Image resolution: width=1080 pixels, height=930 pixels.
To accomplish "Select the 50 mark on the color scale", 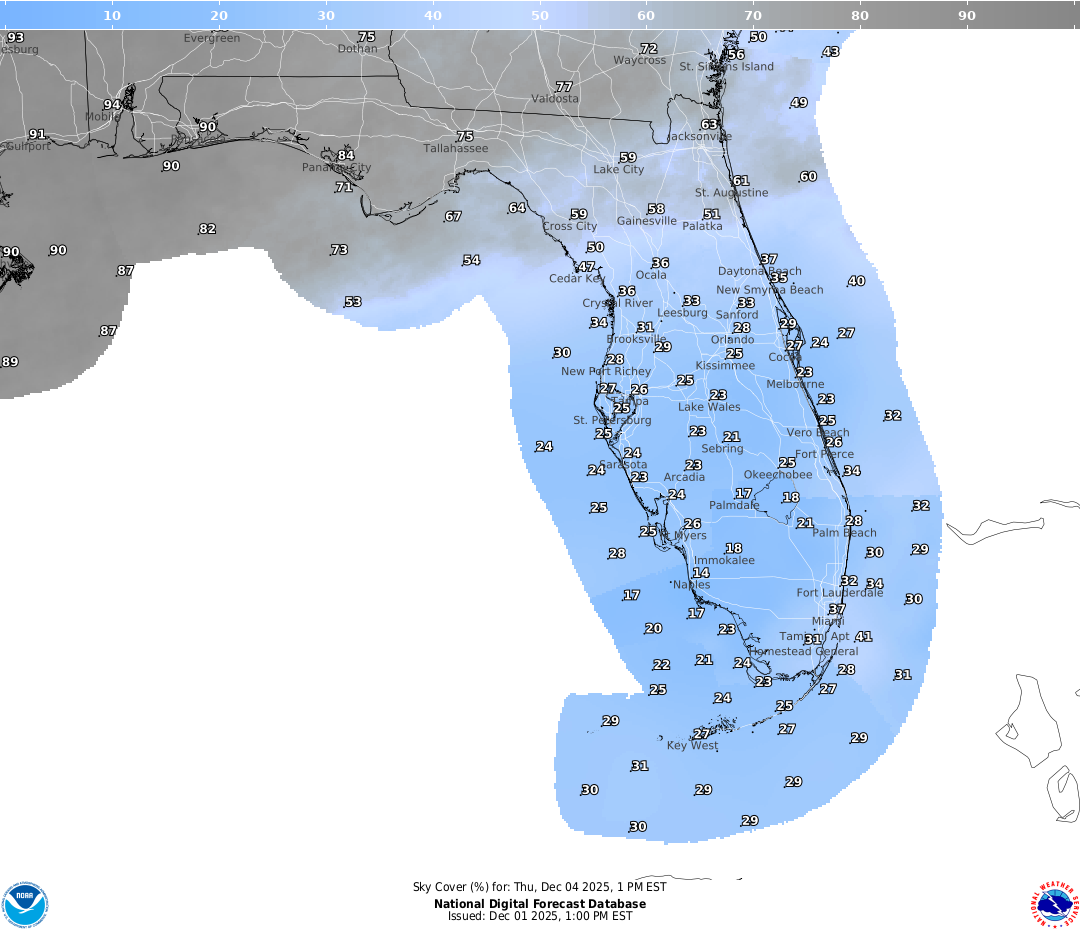I will click(x=540, y=15).
